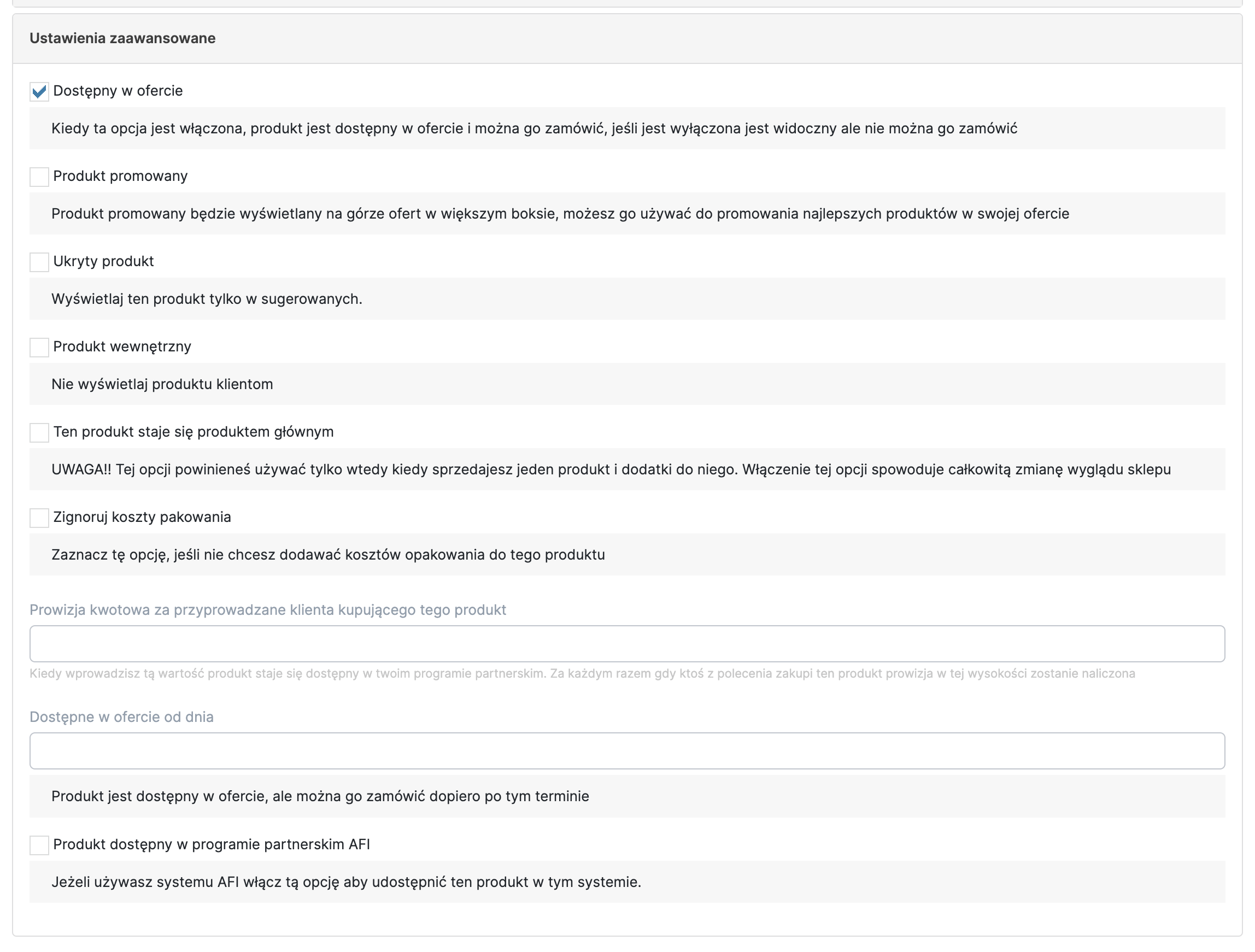Click the 'Dostępny w ofercie' label text
Screen dimensions: 1255x952
(x=118, y=91)
